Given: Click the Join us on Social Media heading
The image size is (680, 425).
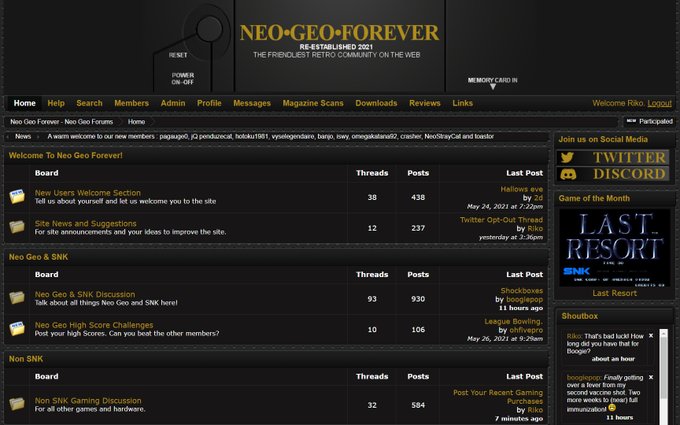Looking at the screenshot, I should [x=603, y=139].
